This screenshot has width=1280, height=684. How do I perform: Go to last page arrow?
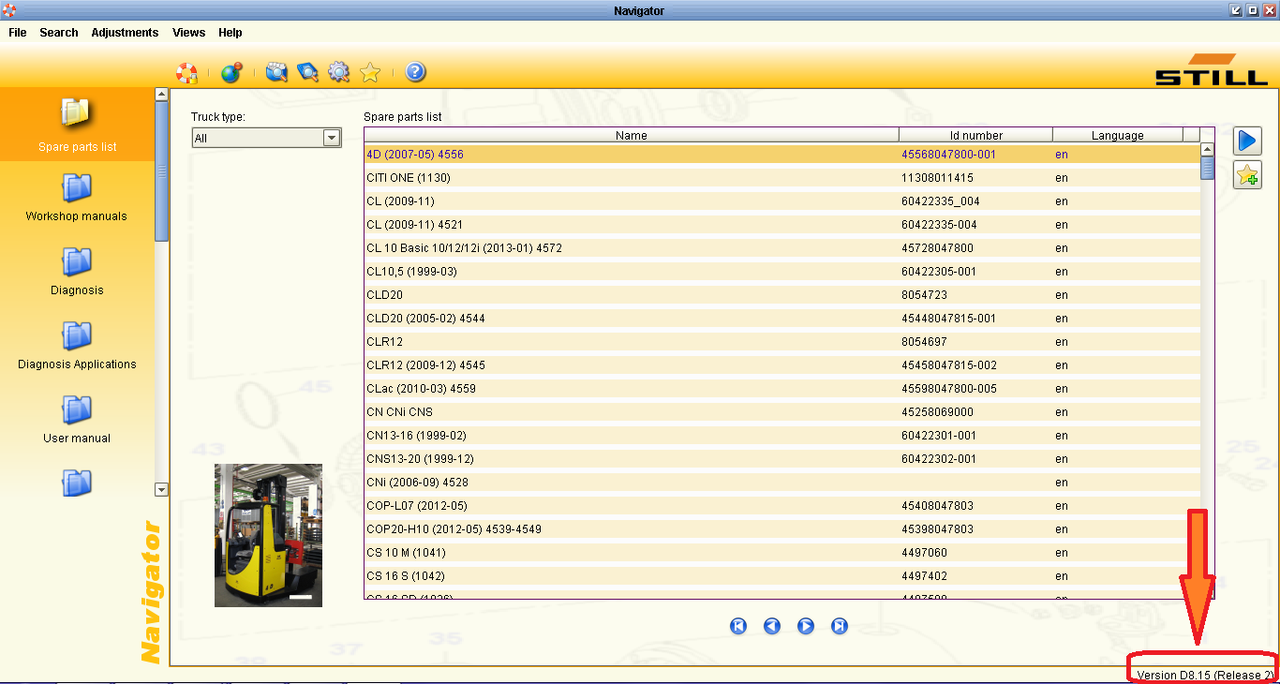click(840, 626)
